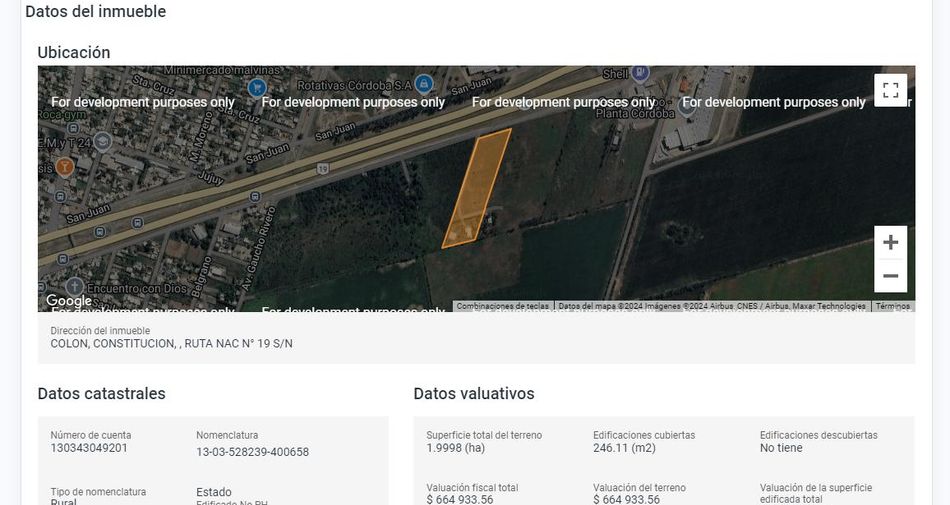Select account number 130343049201
Viewport: 950px width, 505px height.
pos(89,448)
